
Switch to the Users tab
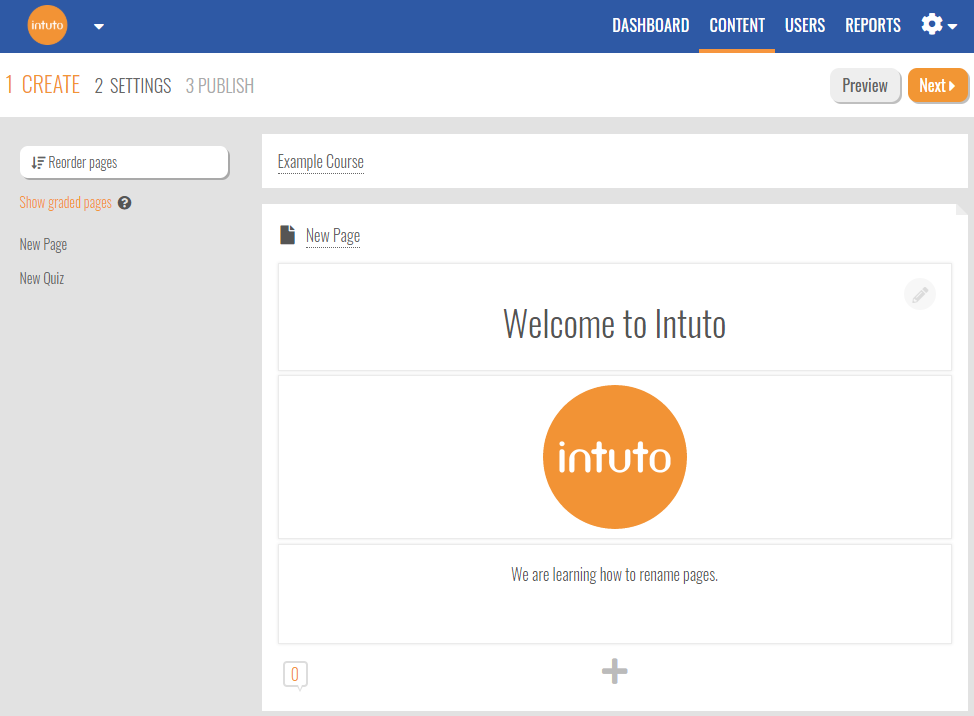point(804,26)
